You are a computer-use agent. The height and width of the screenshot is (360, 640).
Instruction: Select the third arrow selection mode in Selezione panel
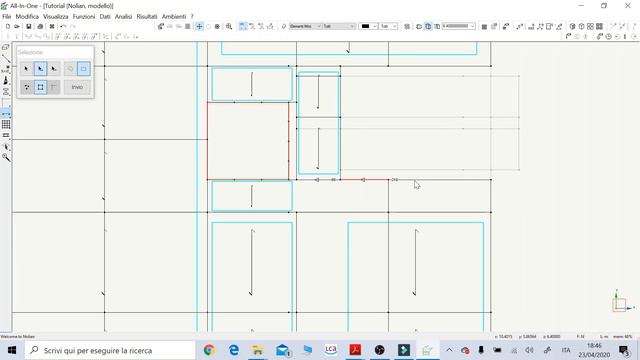54,69
